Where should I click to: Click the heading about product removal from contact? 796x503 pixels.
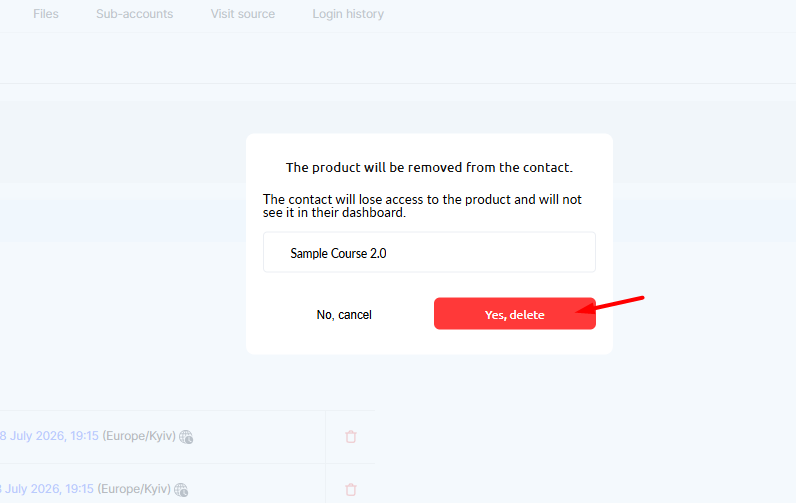(429, 167)
